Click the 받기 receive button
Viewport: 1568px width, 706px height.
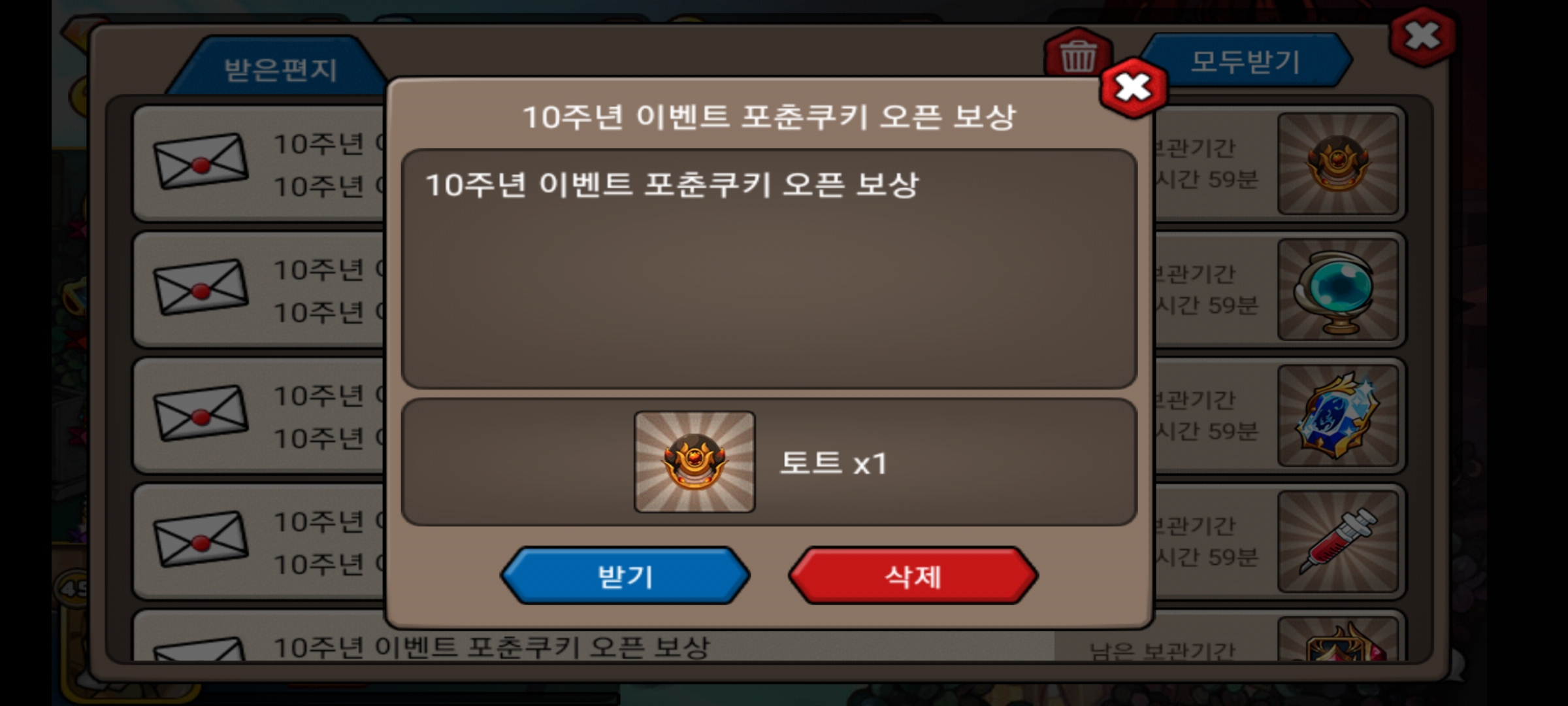click(x=625, y=576)
